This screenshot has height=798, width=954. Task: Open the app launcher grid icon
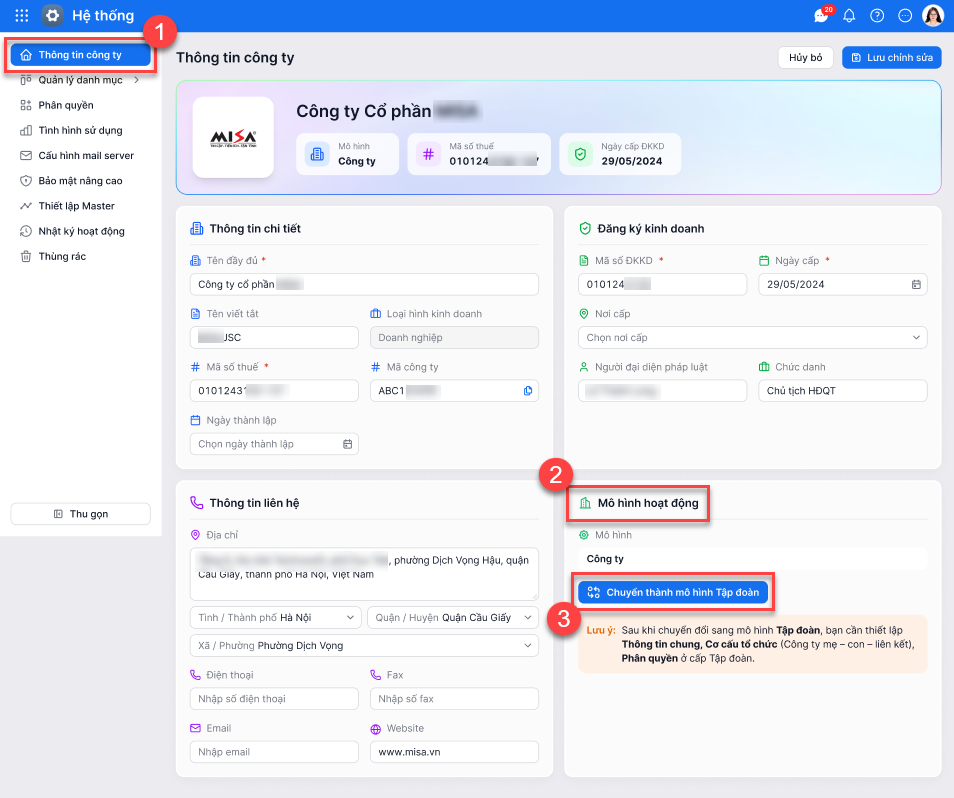pos(21,15)
